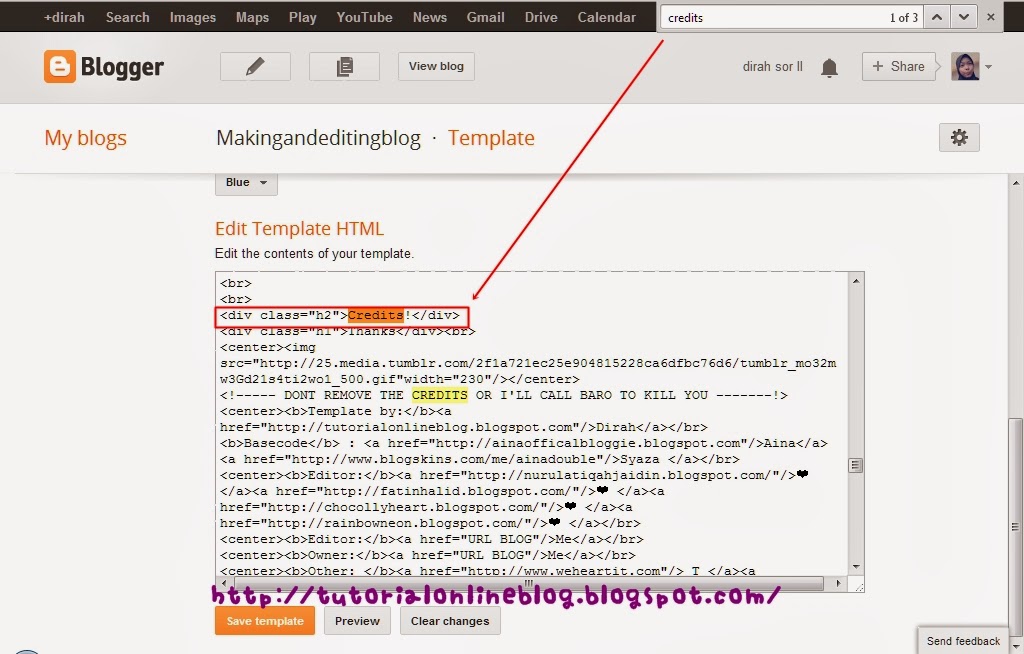Click the editor's vertical scrollbar thumb
Image resolution: width=1024 pixels, height=654 pixels.
(x=856, y=465)
